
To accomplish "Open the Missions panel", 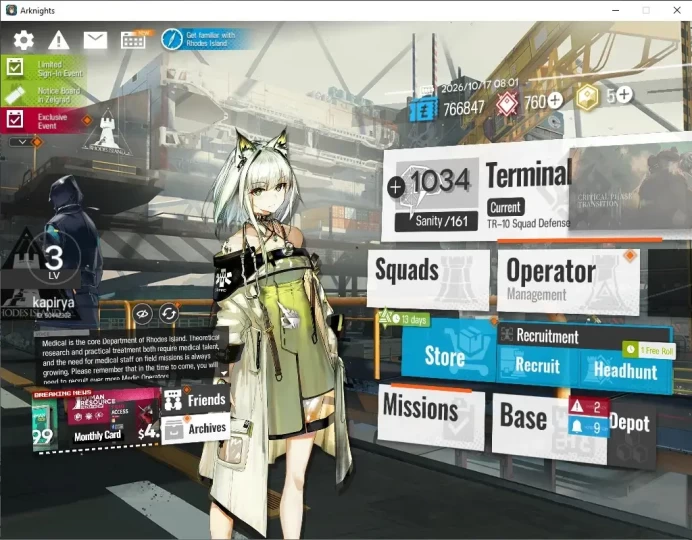I will pyautogui.click(x=431, y=416).
